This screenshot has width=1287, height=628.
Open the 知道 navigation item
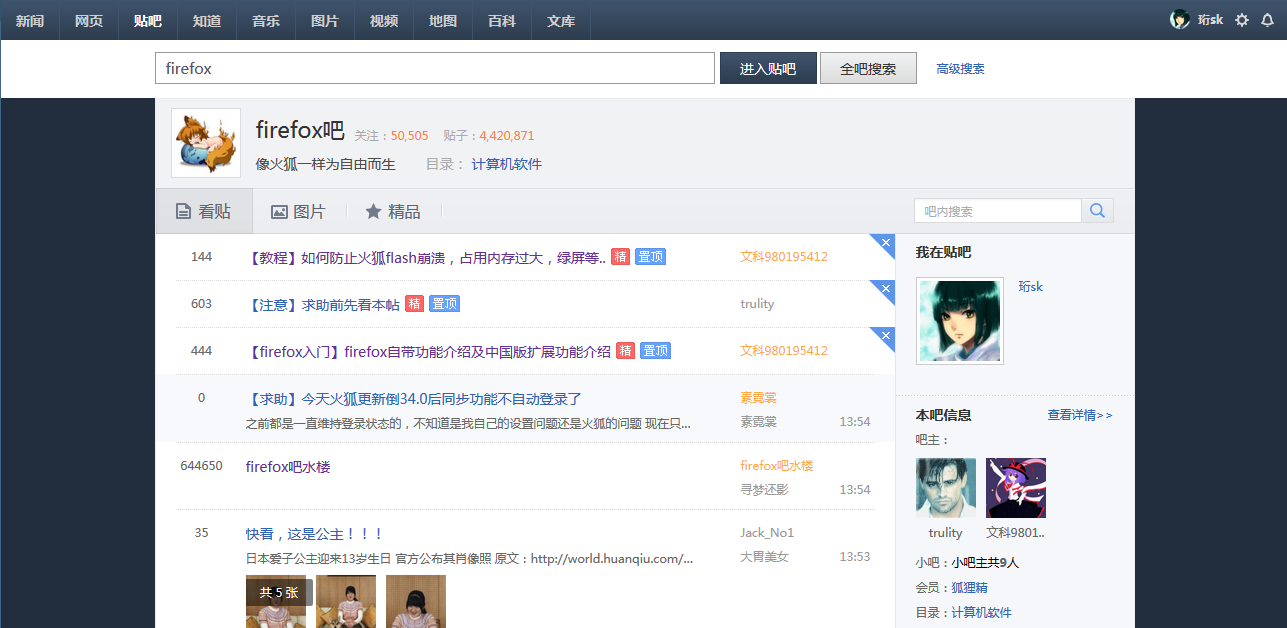pyautogui.click(x=207, y=20)
